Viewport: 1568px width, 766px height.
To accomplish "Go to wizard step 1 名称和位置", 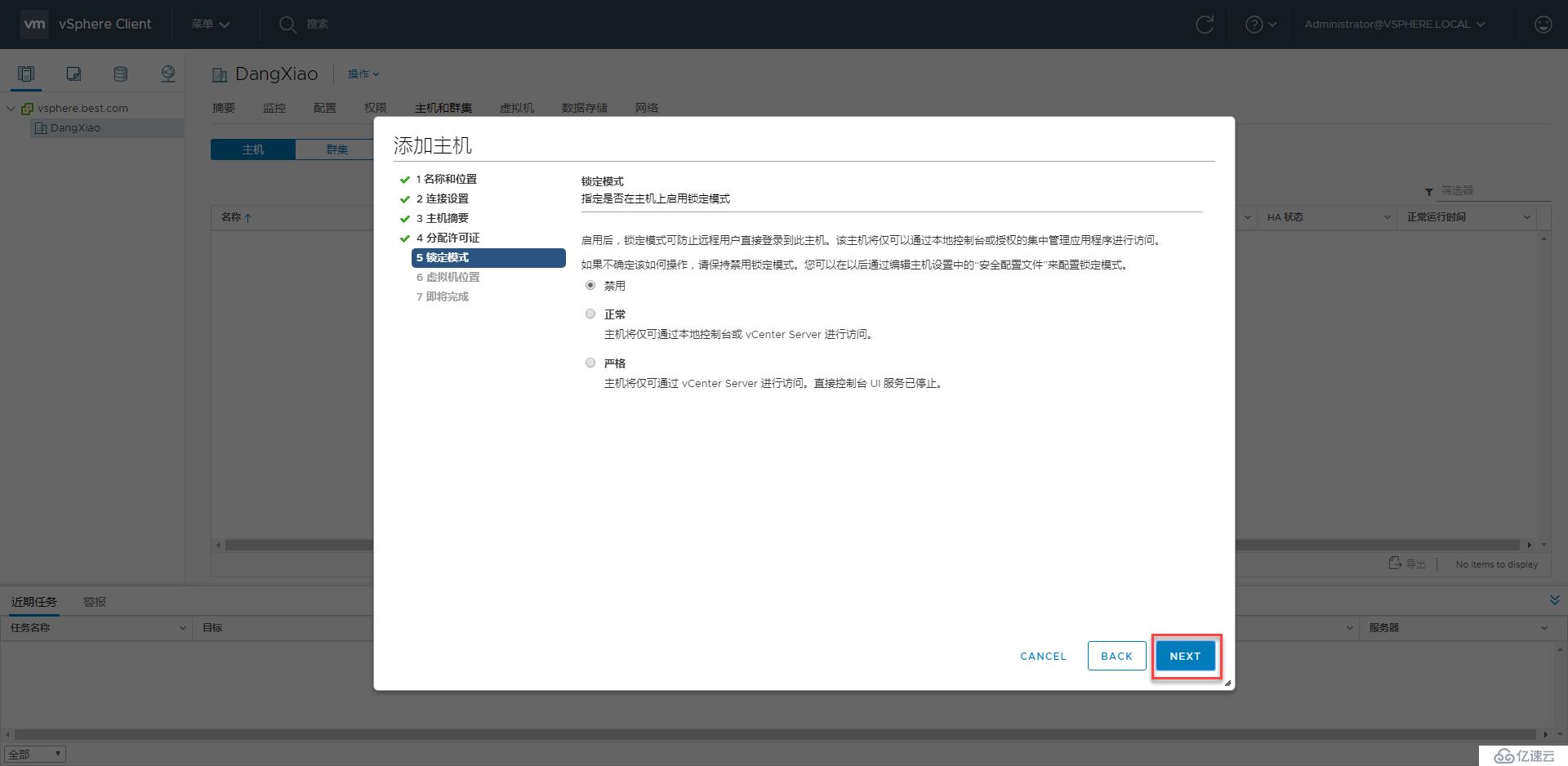I will [x=446, y=179].
